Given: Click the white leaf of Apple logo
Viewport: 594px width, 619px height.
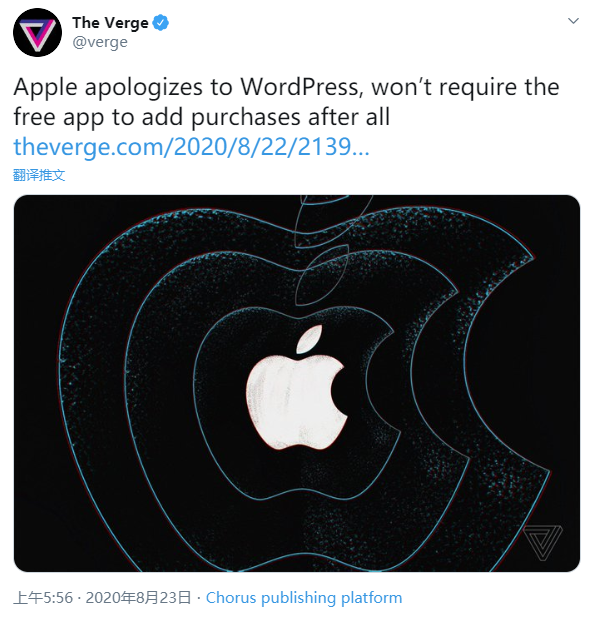Looking at the screenshot, I should coord(309,339).
